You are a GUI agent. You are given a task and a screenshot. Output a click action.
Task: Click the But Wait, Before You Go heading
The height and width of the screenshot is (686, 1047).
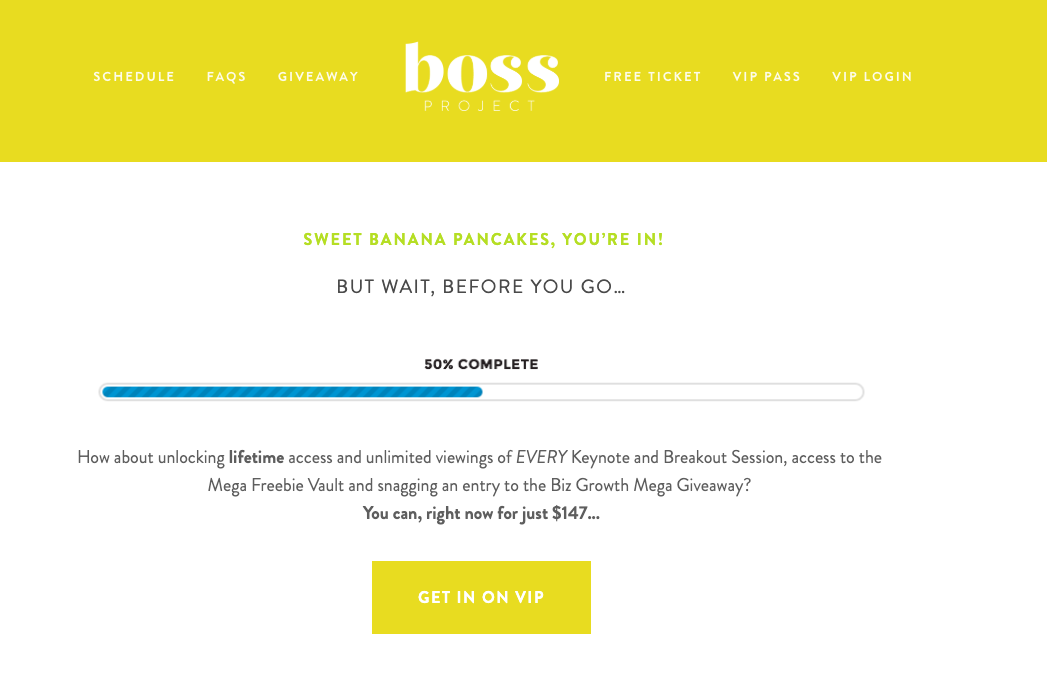coord(481,287)
